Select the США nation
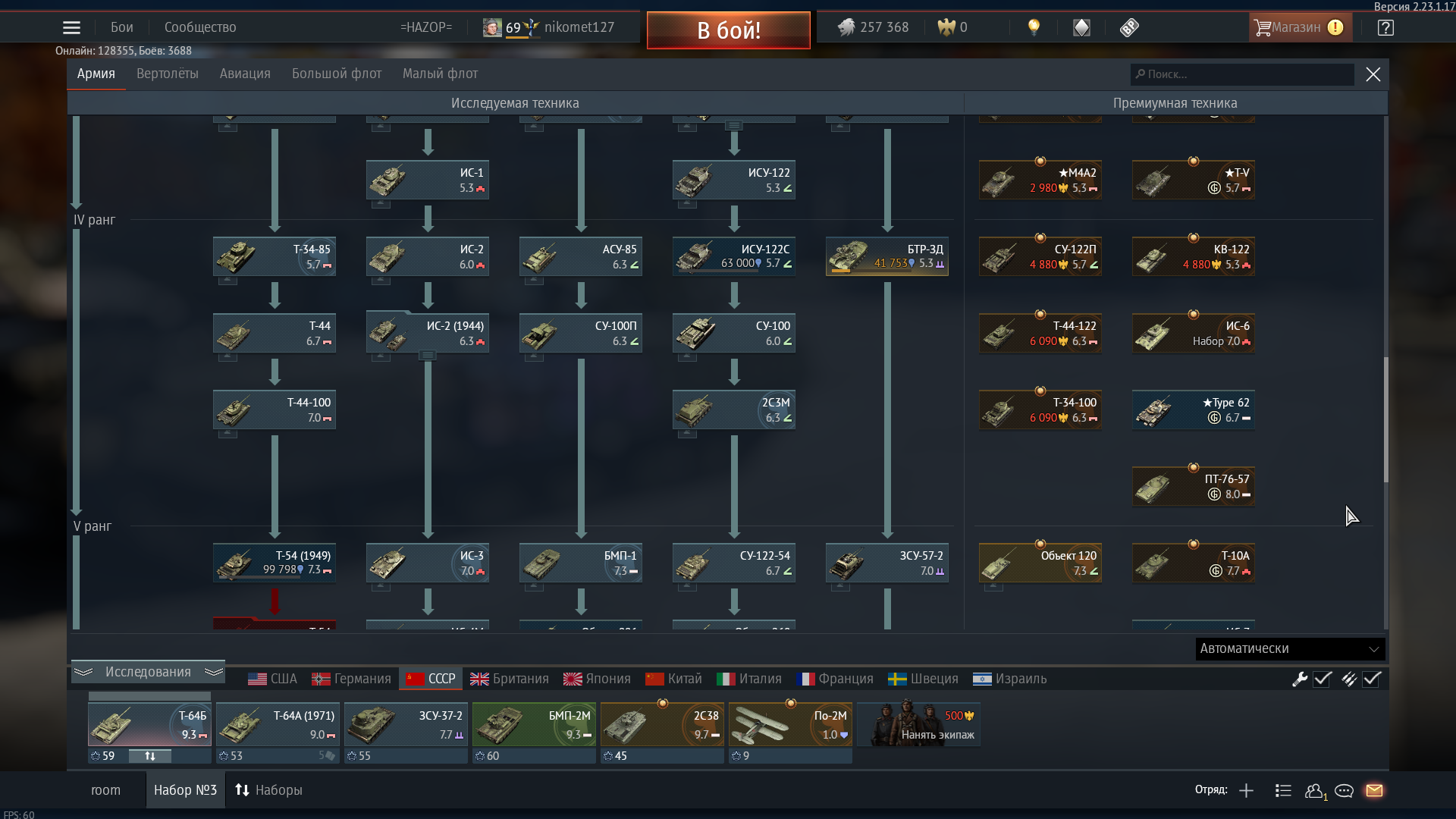The height and width of the screenshot is (819, 1456). (272, 679)
